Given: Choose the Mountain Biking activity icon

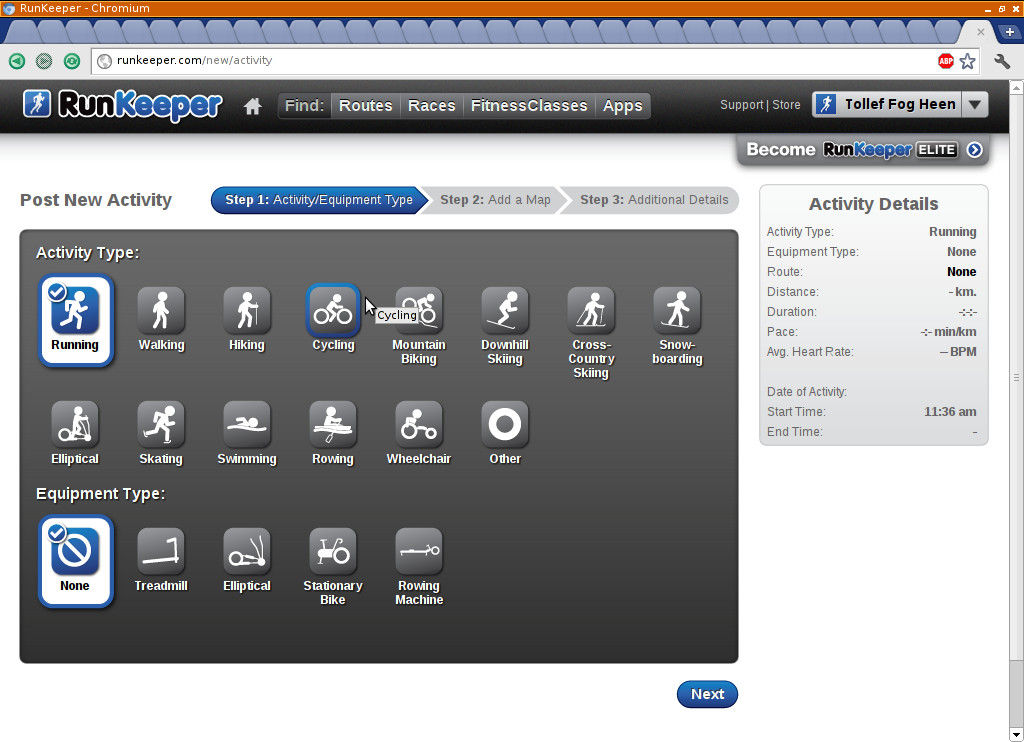Looking at the screenshot, I should coord(419,310).
